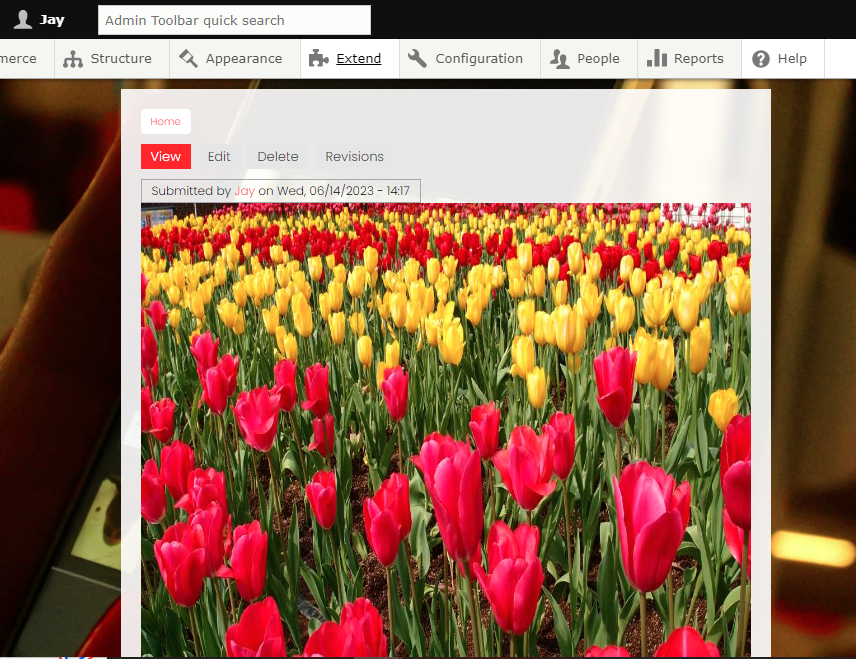Follow the Home breadcrumb link
This screenshot has height=659, width=856.
point(165,121)
